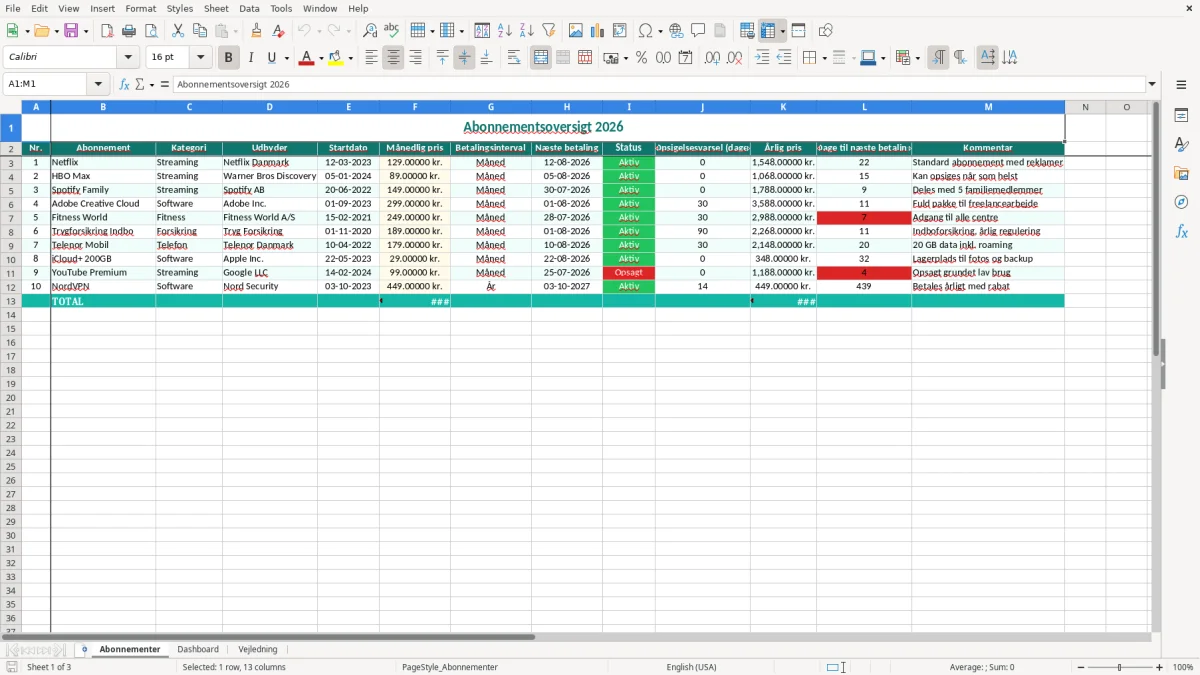This screenshot has height=675, width=1200.
Task: Toggle Freeze Rows and Columns
Action: (769, 31)
